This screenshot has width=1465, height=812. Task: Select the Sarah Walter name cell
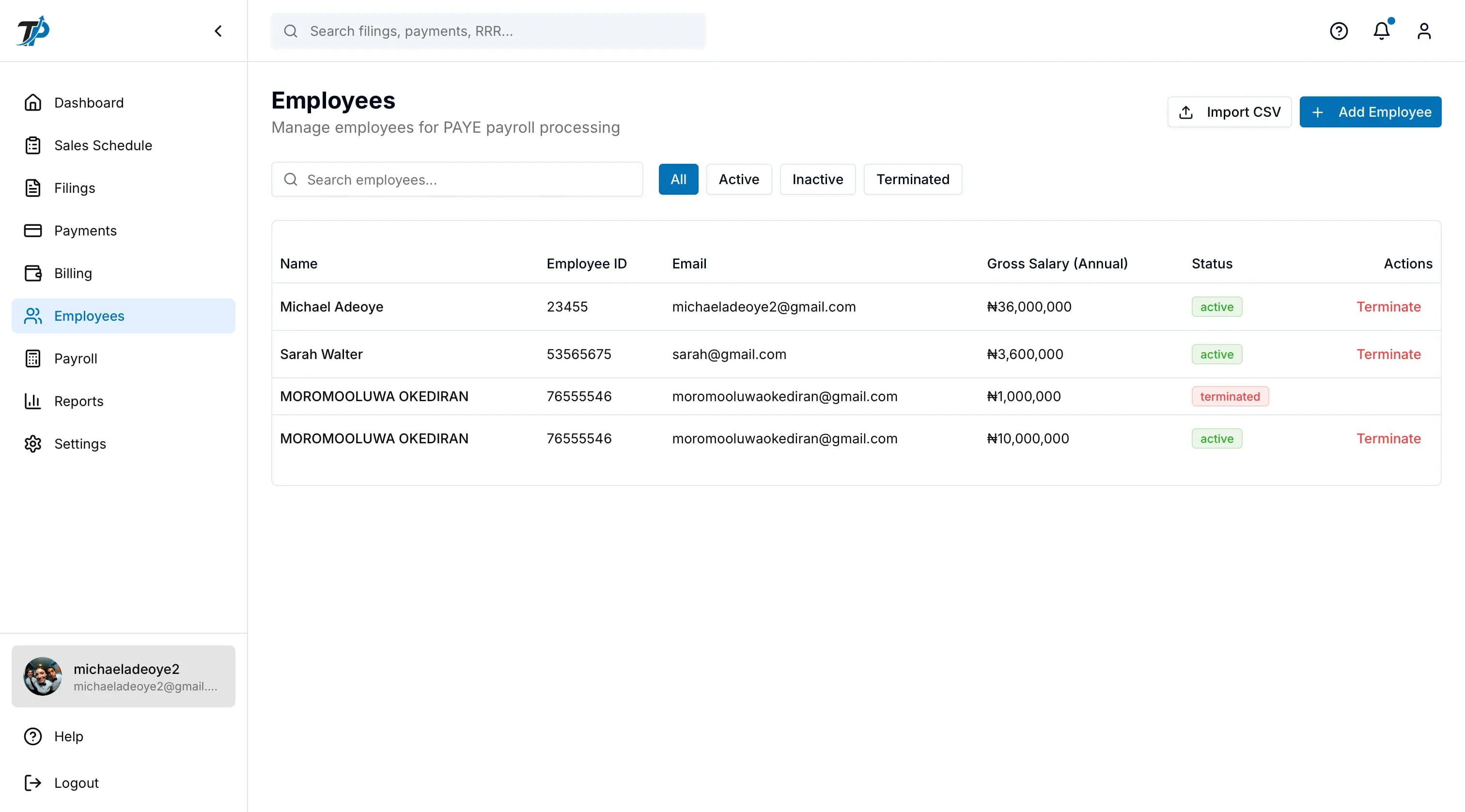click(x=321, y=354)
